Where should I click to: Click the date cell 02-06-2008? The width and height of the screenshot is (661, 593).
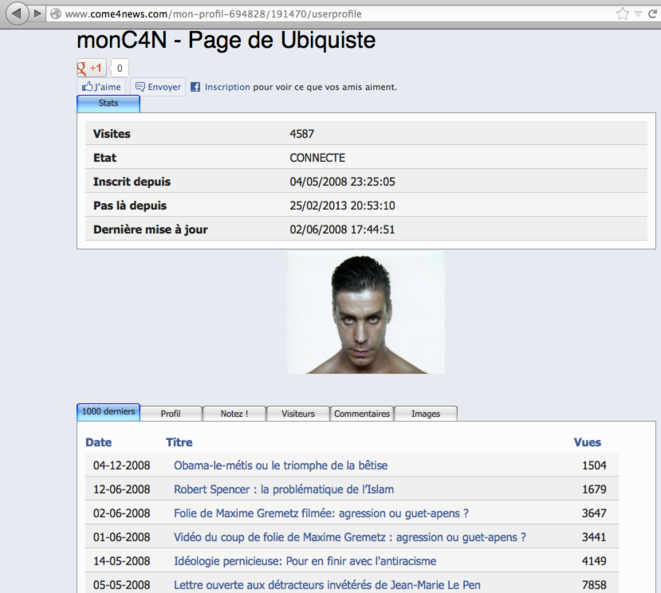(122, 513)
